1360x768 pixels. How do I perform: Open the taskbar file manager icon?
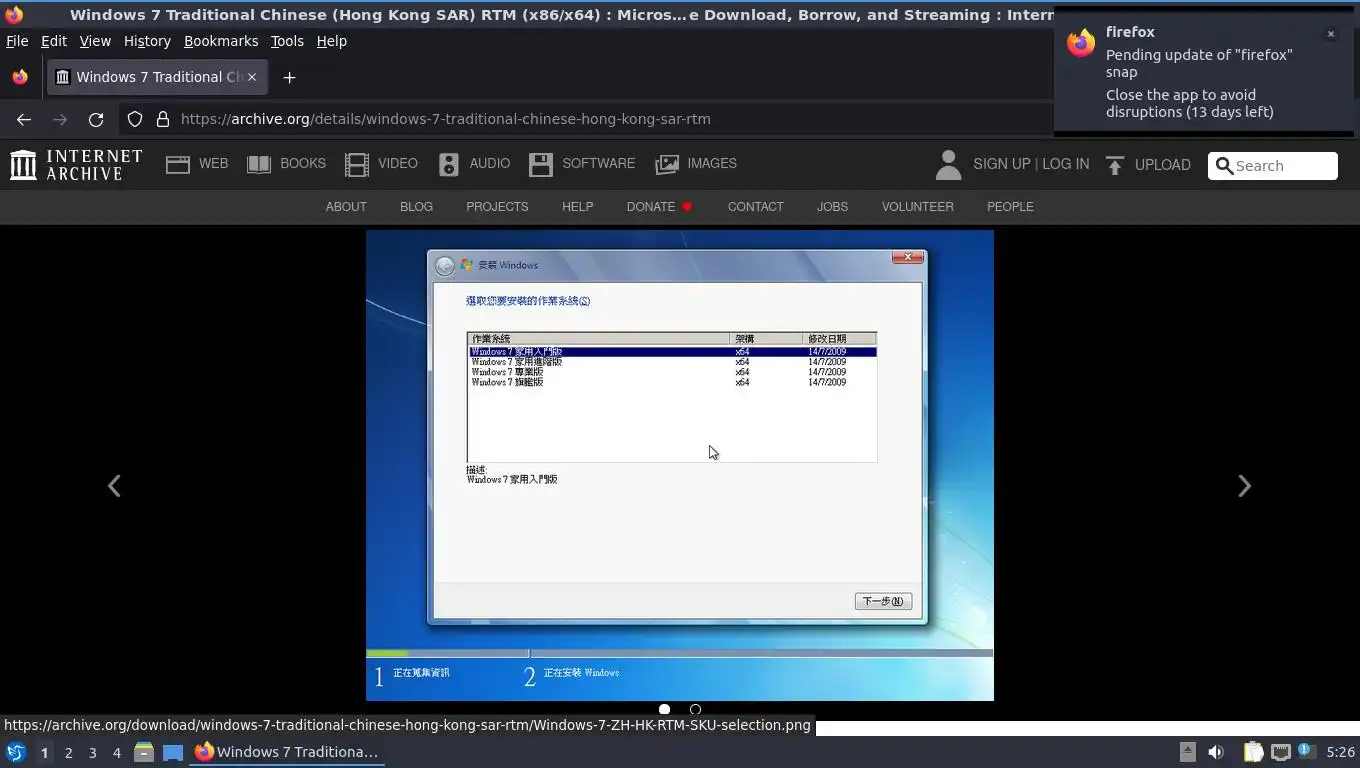point(144,752)
